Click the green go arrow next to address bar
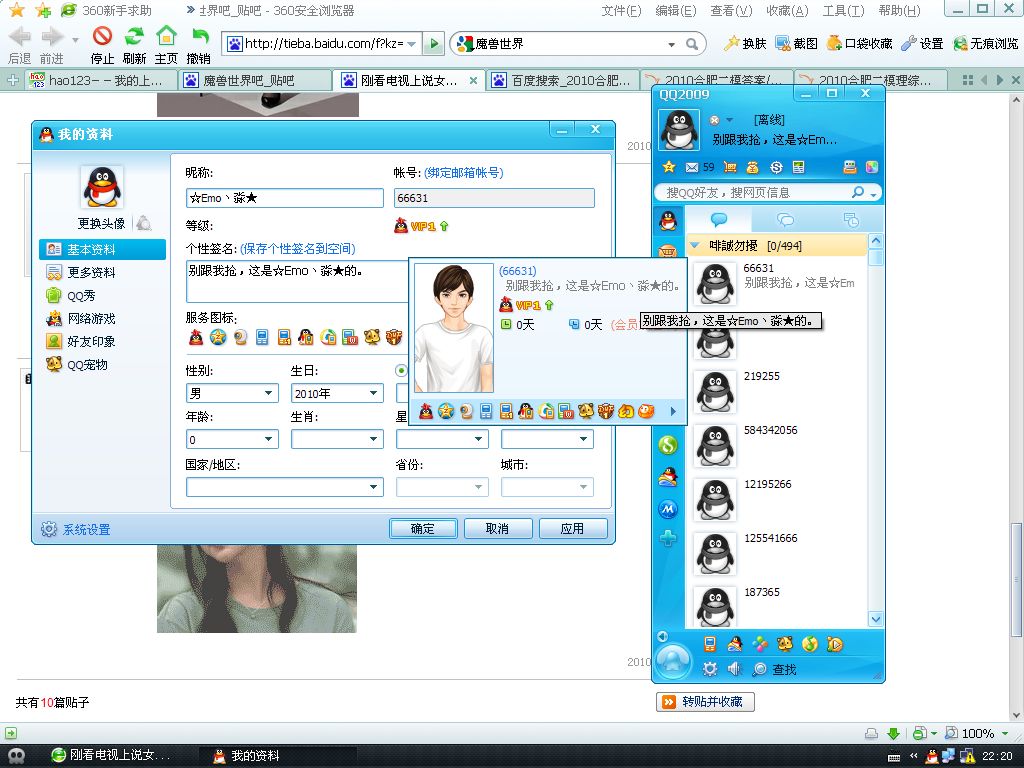 432,44
